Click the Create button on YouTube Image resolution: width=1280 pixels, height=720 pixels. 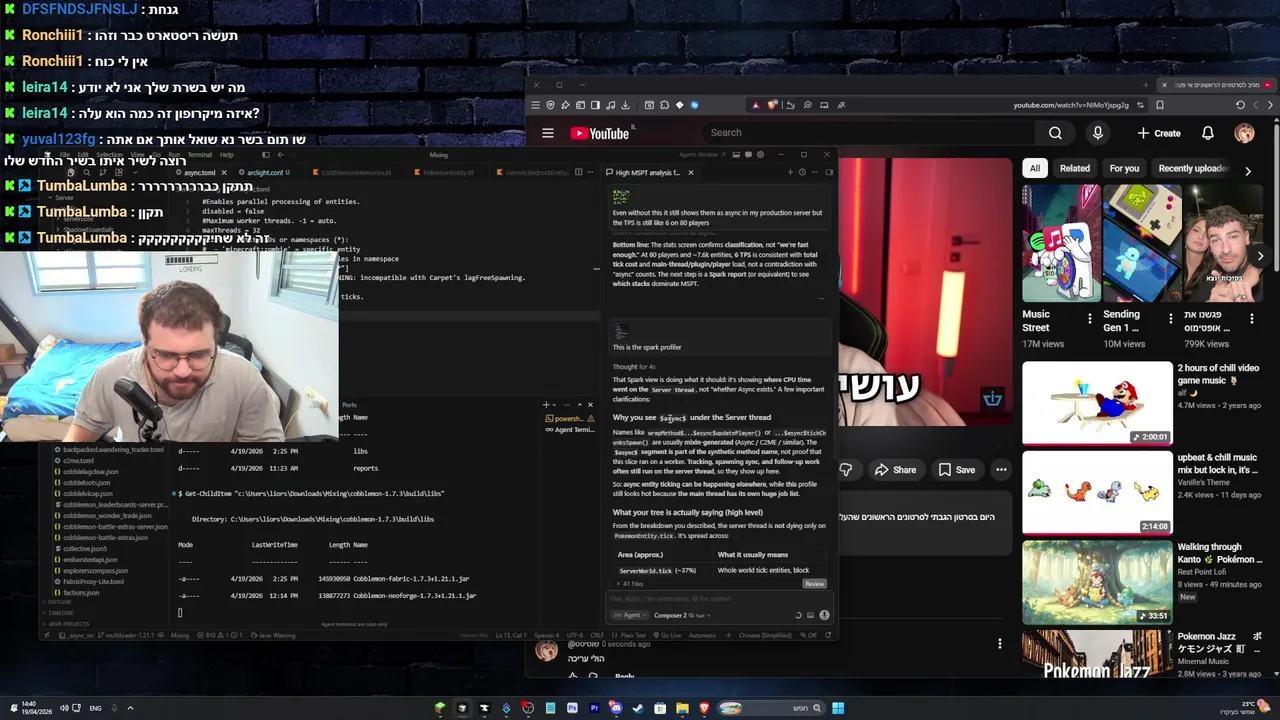(1158, 133)
